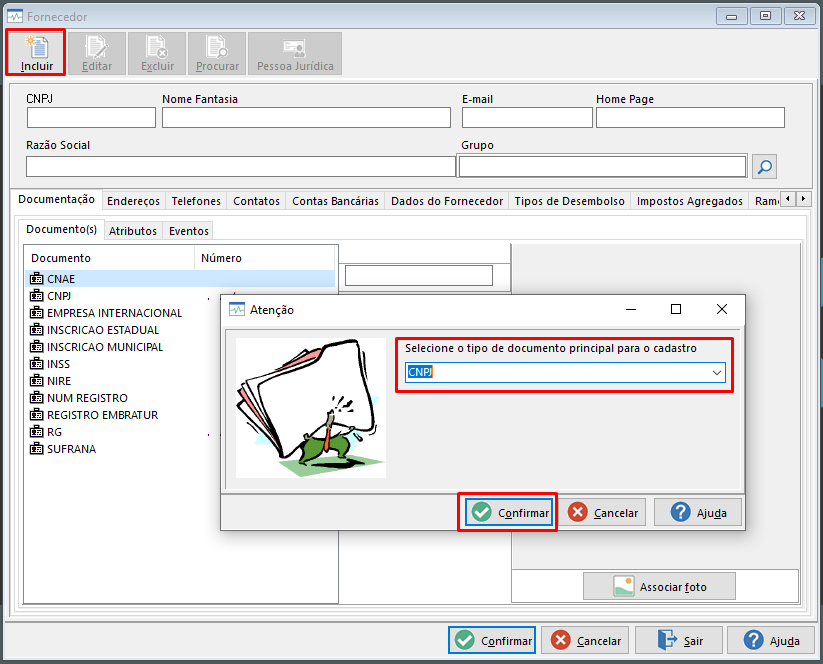Click the Home Page input field
Image resolution: width=823 pixels, height=664 pixels.
[690, 118]
